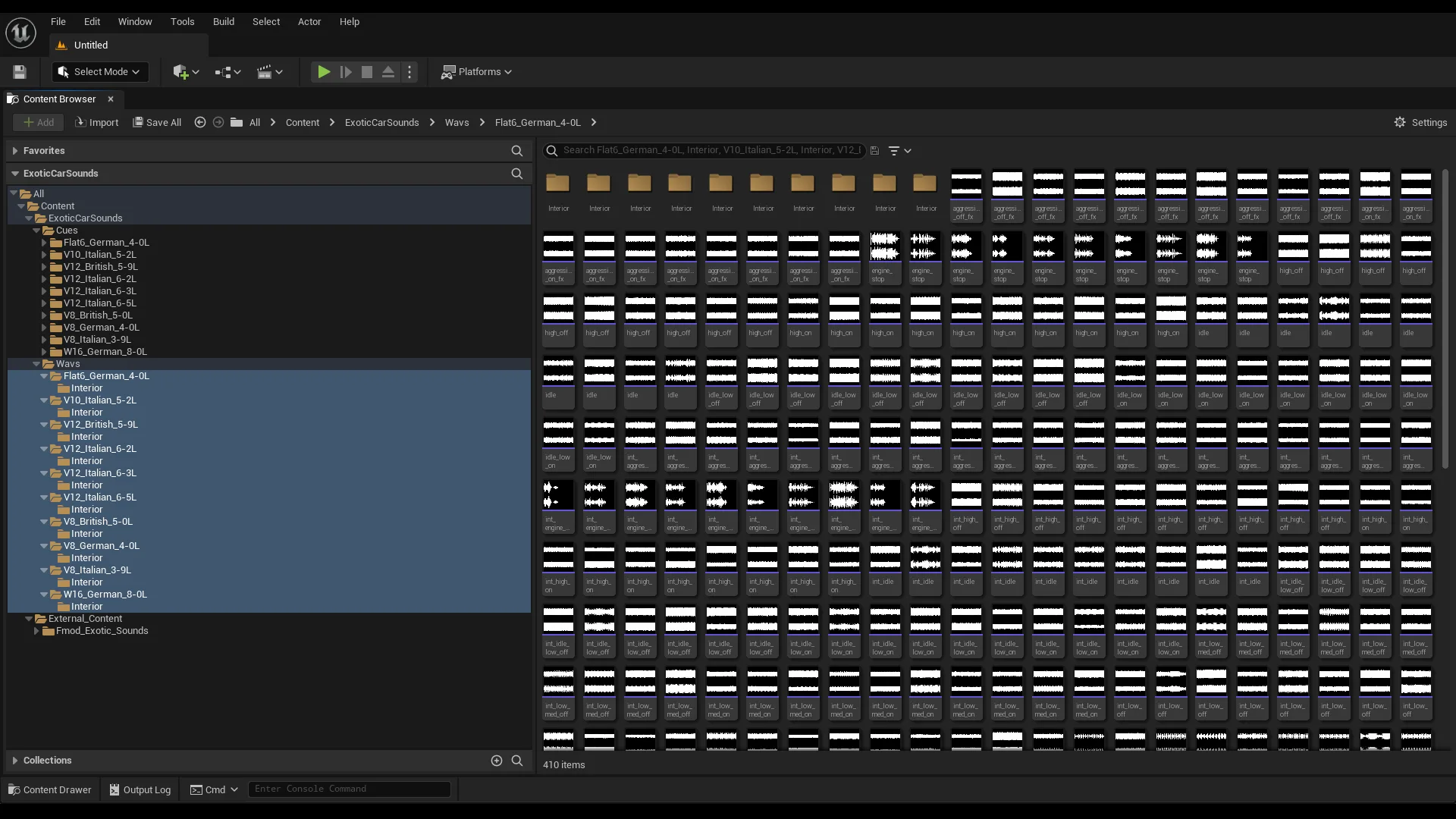The image size is (1456, 819).
Task: Click the add collection plus icon
Action: (x=497, y=761)
